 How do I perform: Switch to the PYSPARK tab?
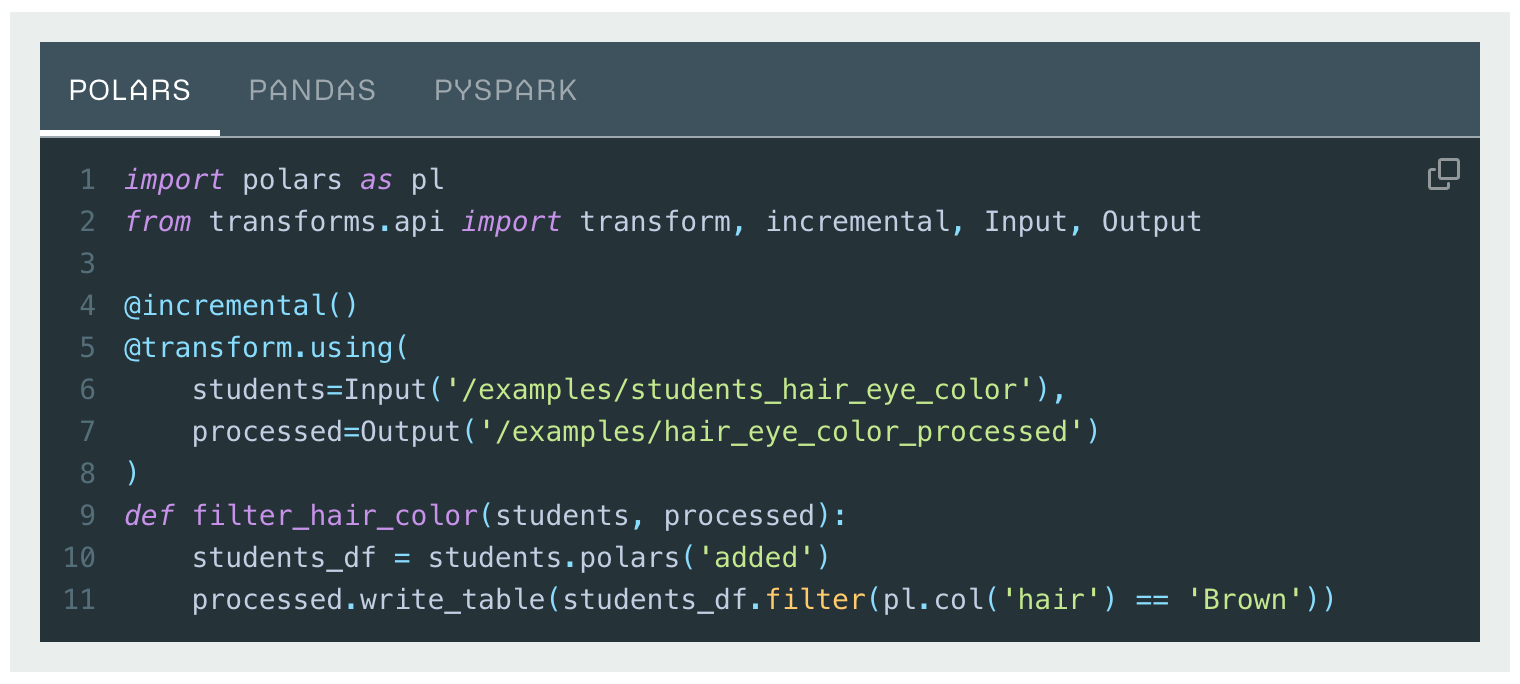pos(505,90)
